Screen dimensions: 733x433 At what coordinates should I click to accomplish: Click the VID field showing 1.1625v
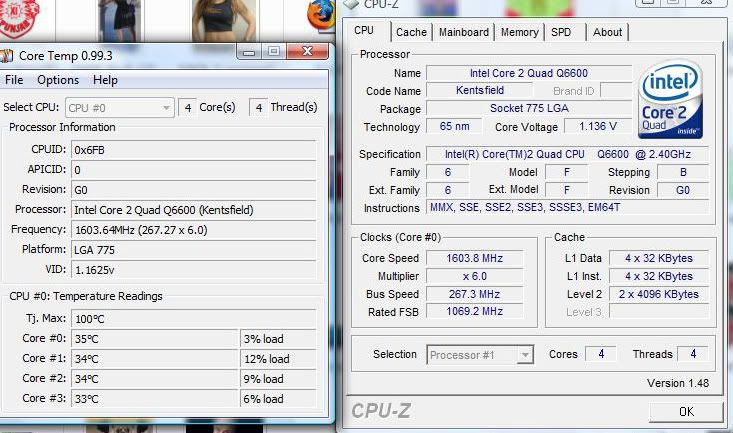pos(194,270)
